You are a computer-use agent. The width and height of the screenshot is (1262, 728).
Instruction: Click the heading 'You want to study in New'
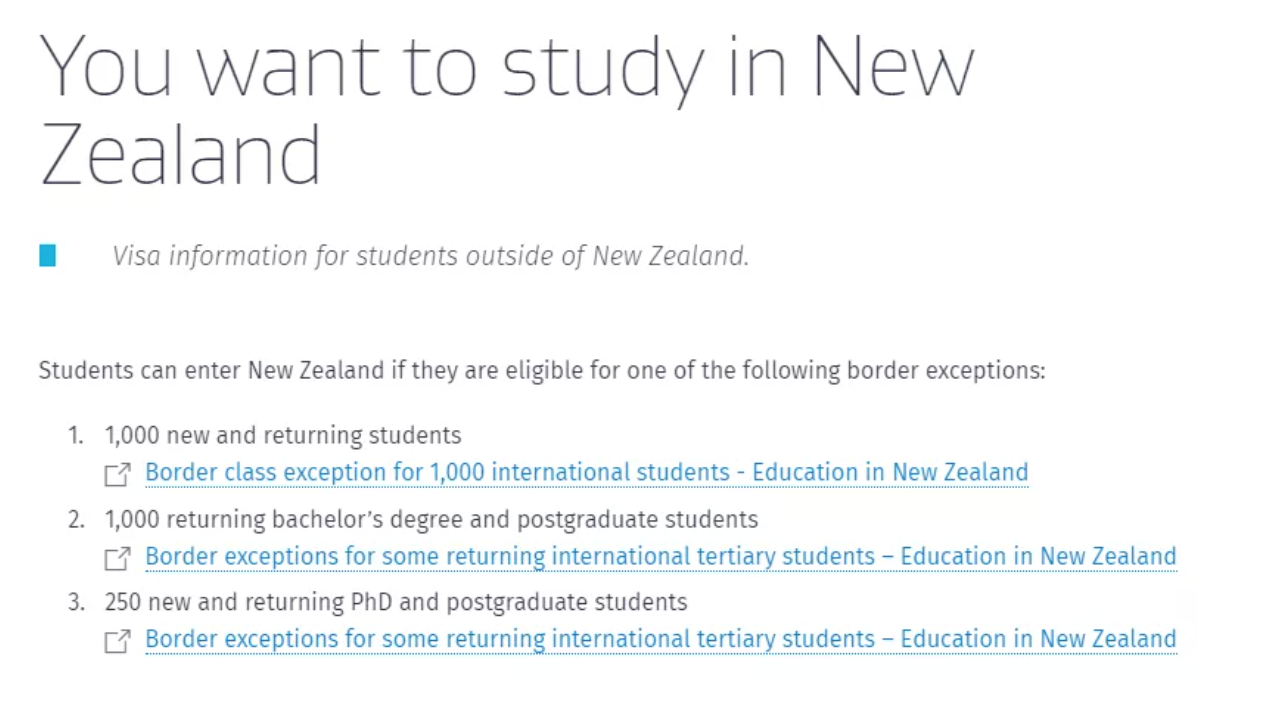[506, 68]
